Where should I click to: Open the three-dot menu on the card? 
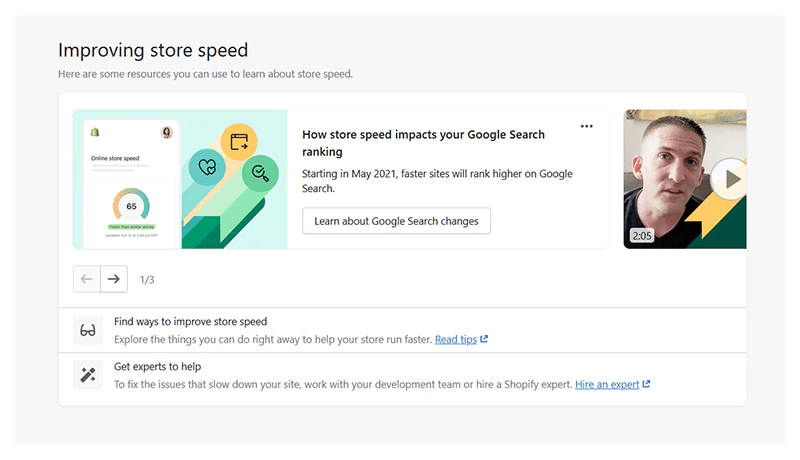click(586, 127)
